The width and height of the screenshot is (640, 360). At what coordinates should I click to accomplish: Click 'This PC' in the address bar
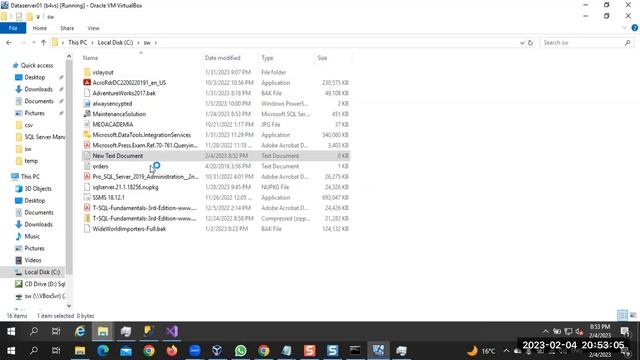78,42
